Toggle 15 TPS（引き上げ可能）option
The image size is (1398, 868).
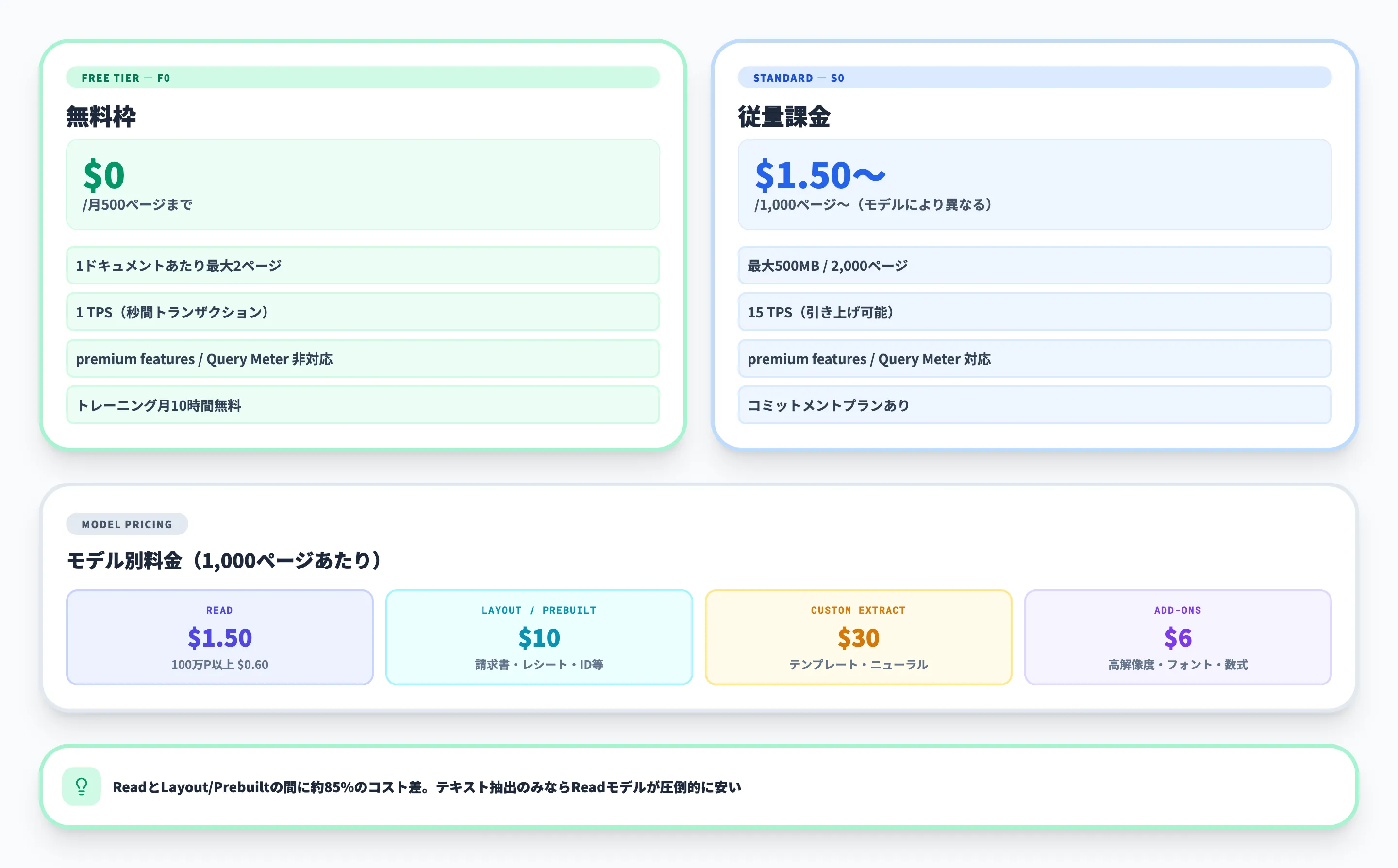1034,312
